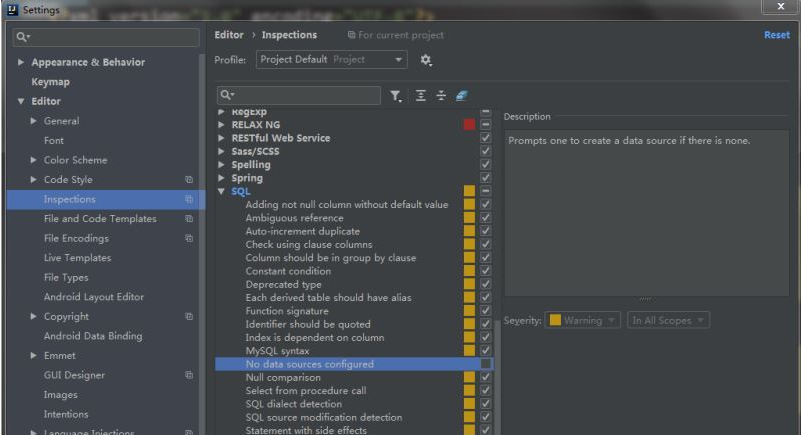Click the project-level icon beside File Encodings
Image resolution: width=801 pixels, height=435 pixels.
click(189, 238)
